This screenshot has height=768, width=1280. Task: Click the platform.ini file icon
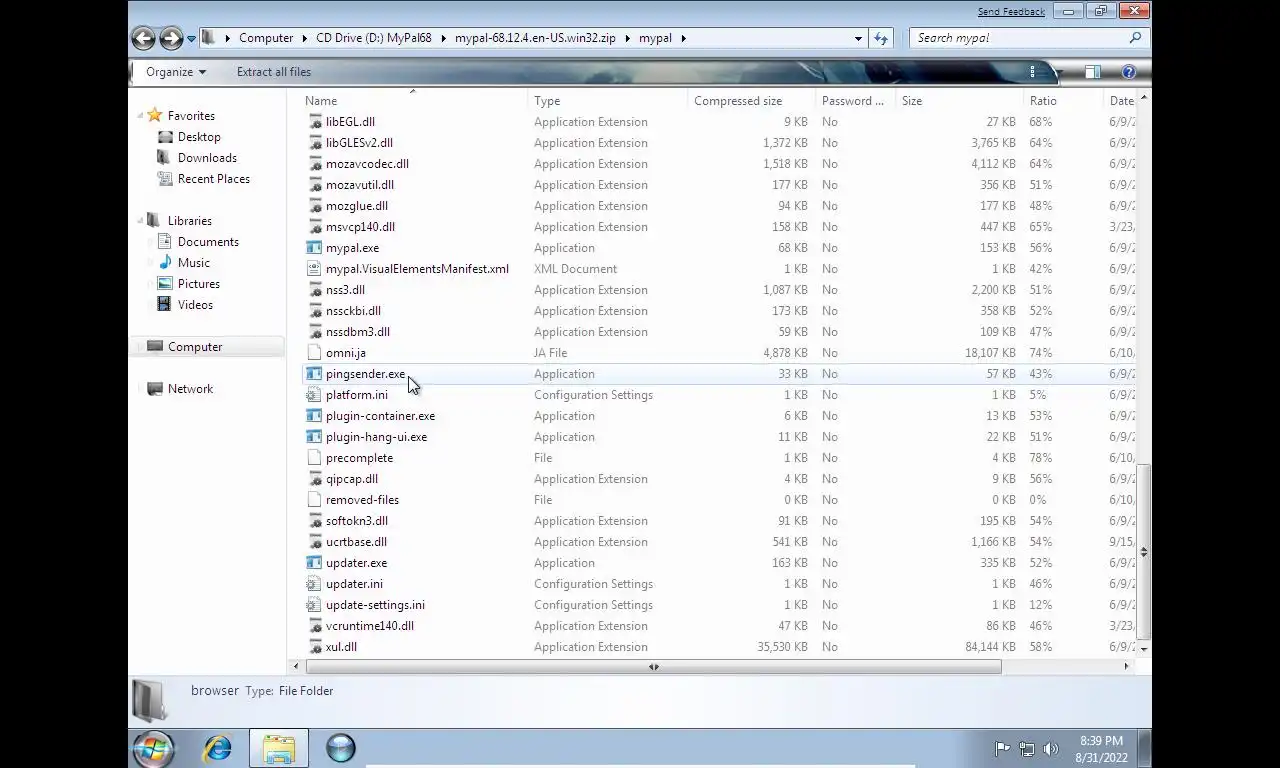[x=314, y=395]
